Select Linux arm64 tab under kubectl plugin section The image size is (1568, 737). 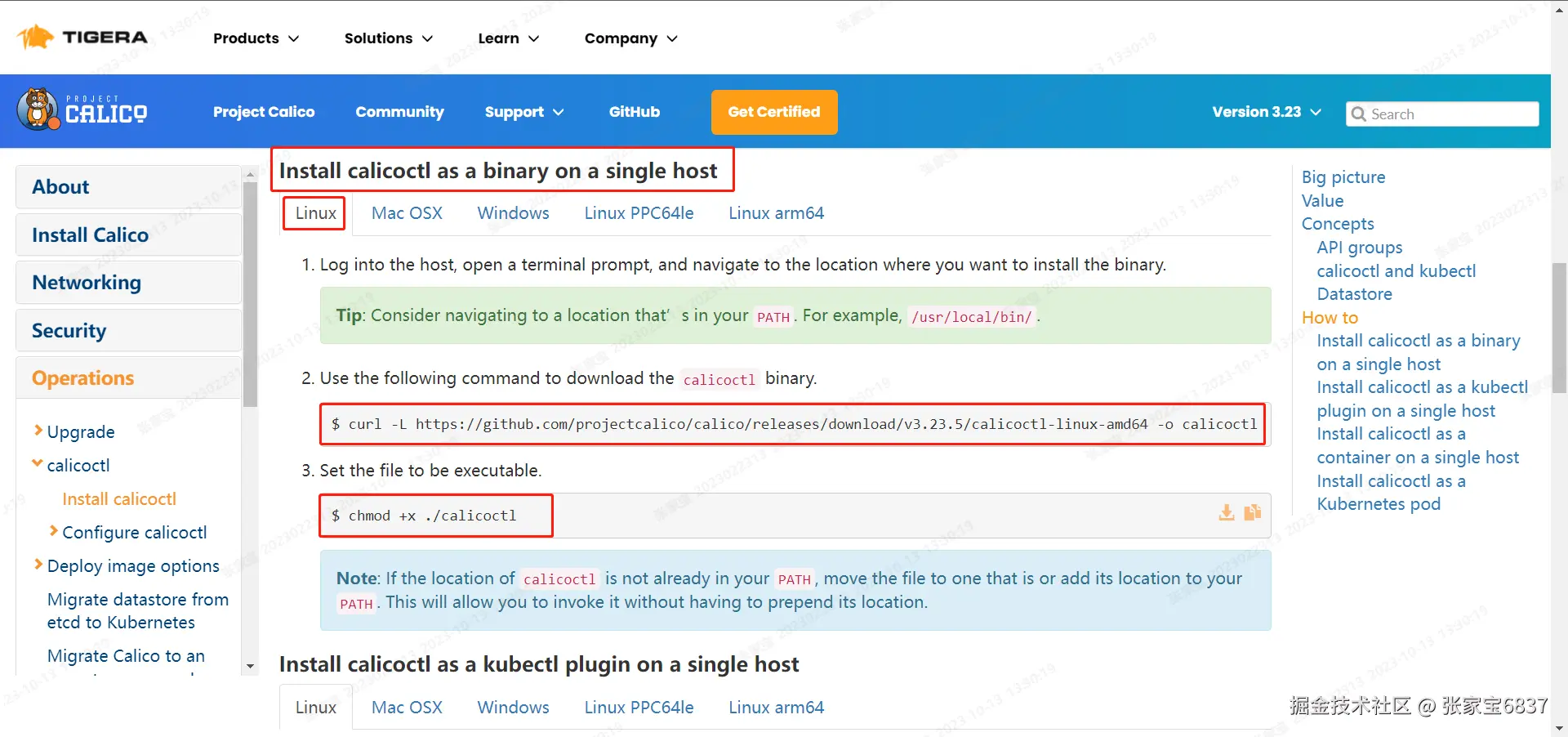point(776,708)
